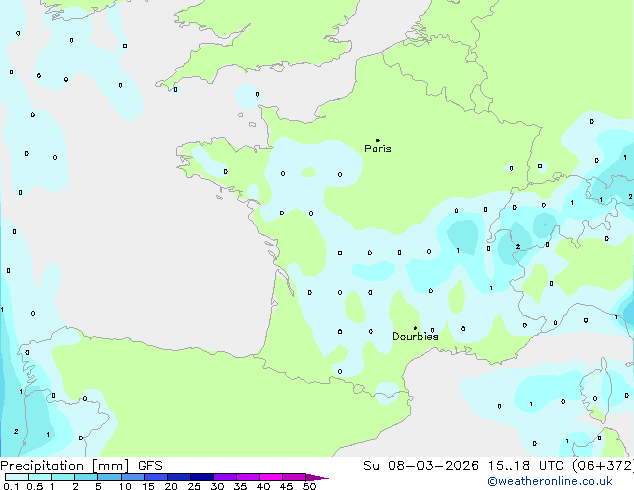Viewport: 634px width, 490px height.
Task: Select the magenta 40 to 45 legend swatch
Action: (x=271, y=477)
